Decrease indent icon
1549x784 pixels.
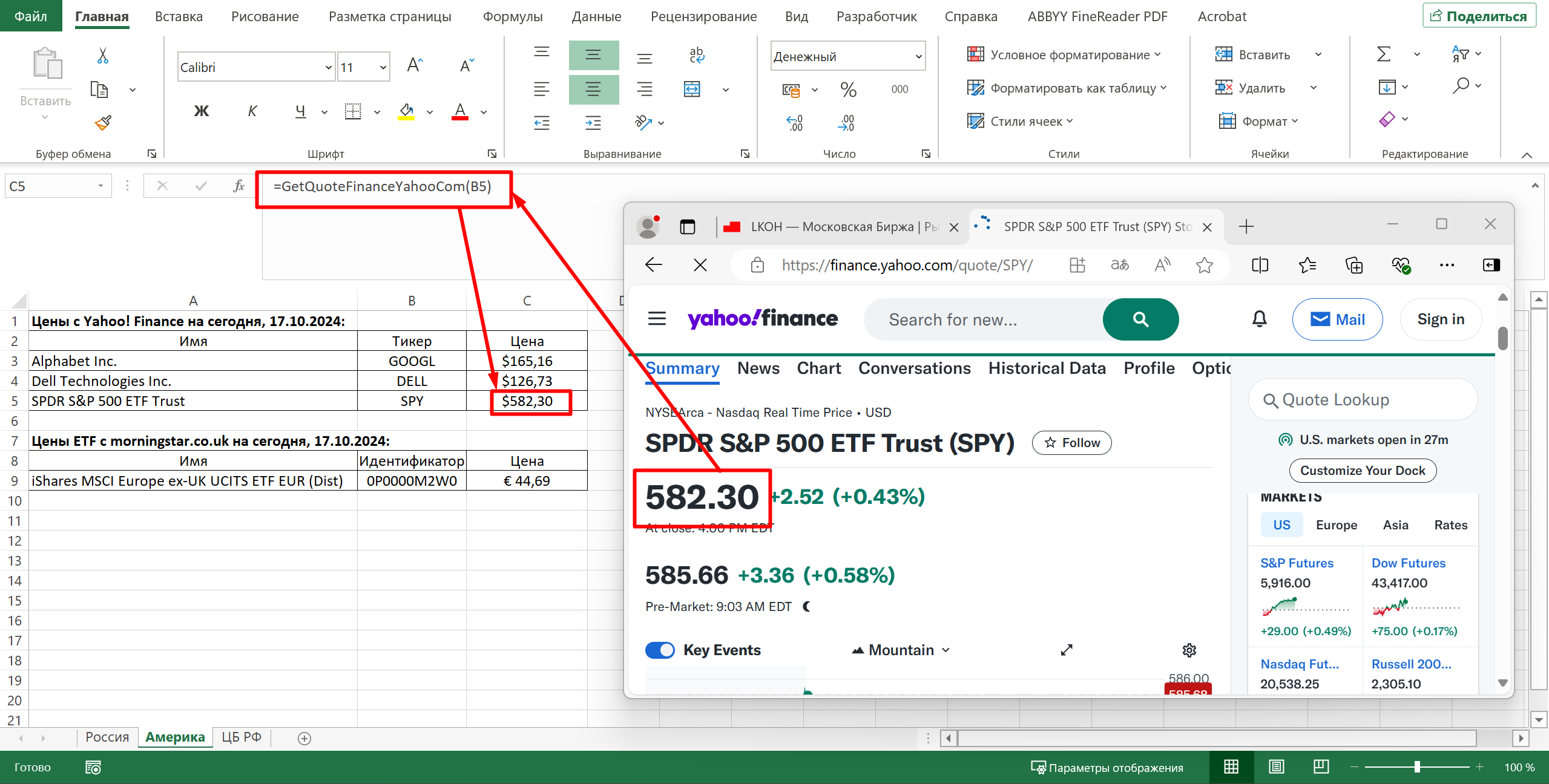tap(542, 123)
